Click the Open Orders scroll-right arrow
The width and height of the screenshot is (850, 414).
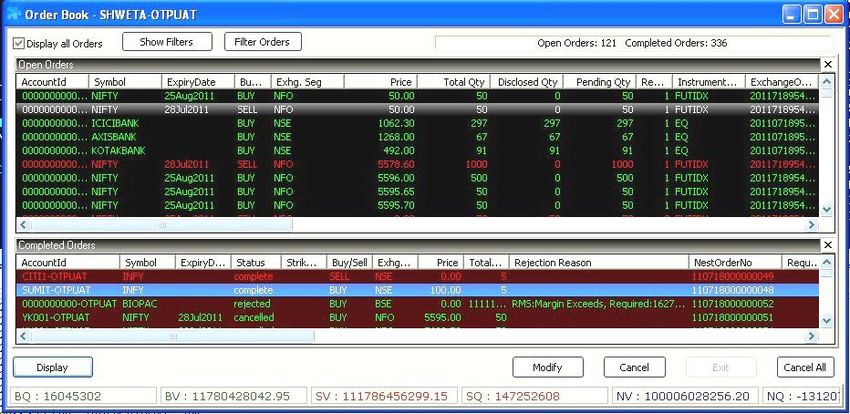[812, 224]
